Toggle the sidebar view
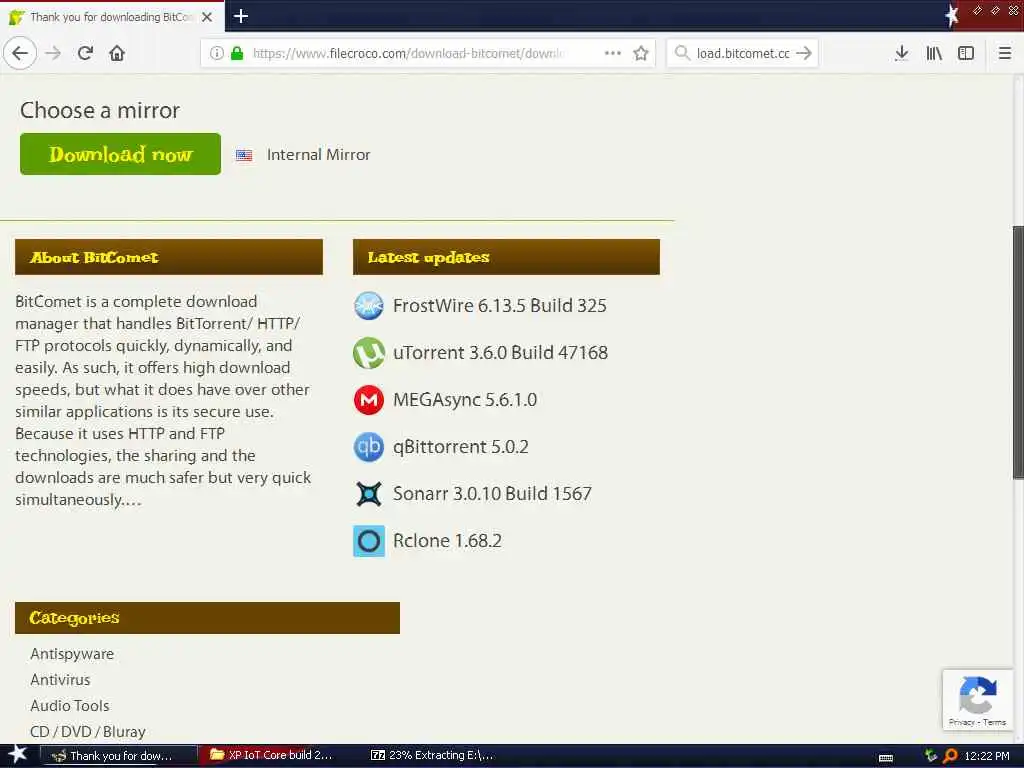This screenshot has width=1024, height=768. point(966,53)
